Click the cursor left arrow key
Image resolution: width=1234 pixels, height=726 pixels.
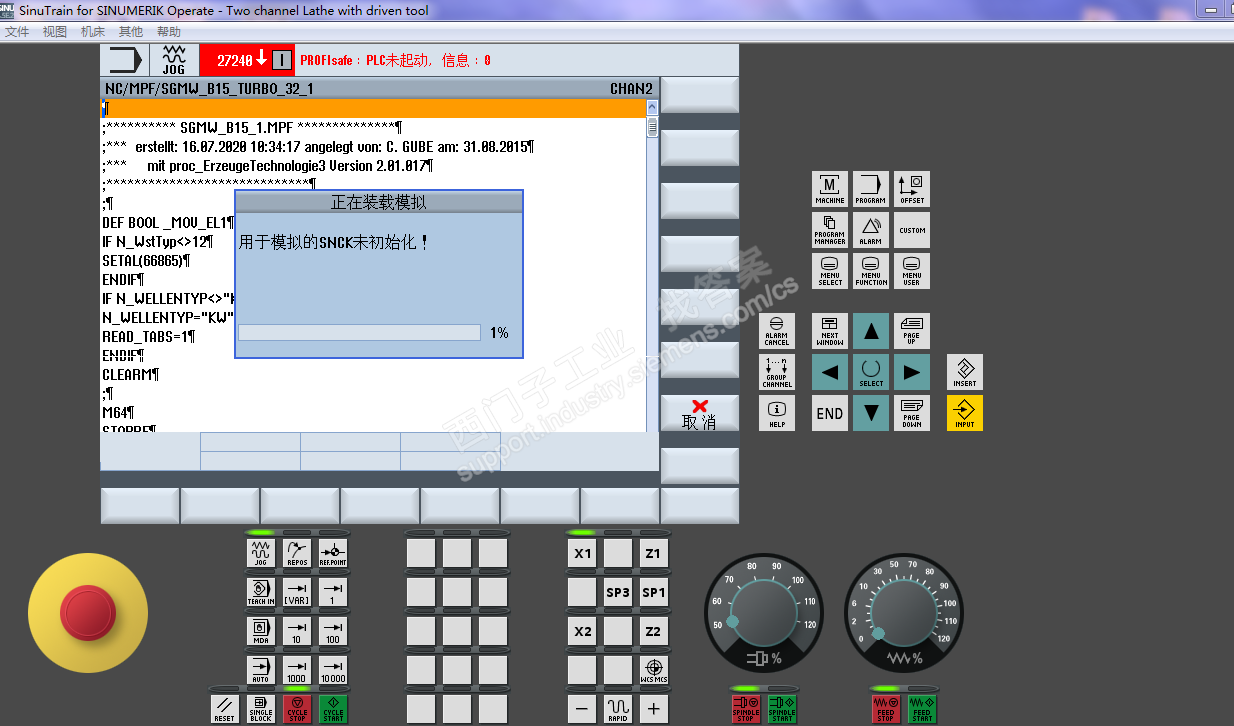coord(830,372)
